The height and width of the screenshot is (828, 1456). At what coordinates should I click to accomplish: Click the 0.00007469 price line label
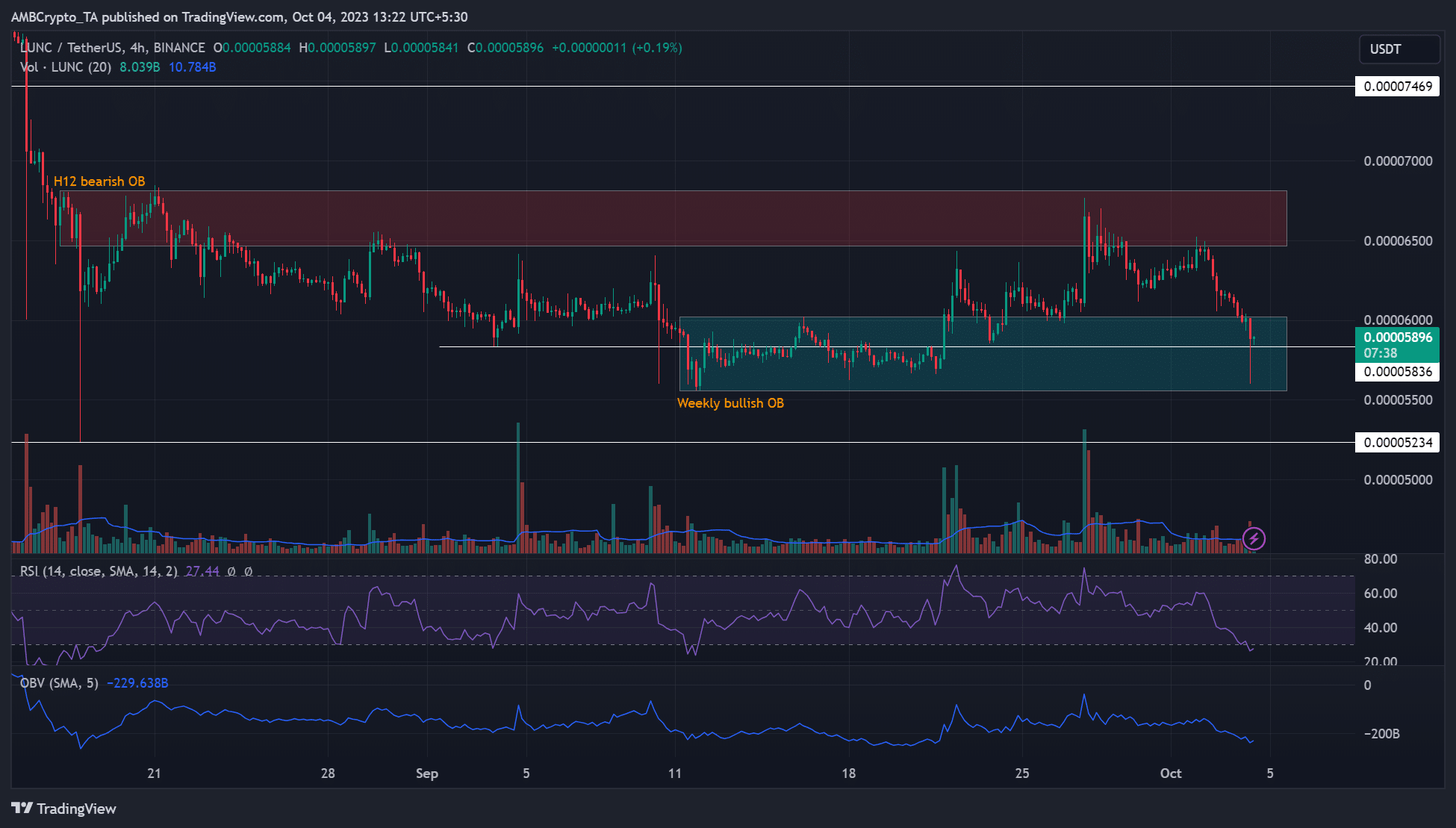coord(1397,87)
